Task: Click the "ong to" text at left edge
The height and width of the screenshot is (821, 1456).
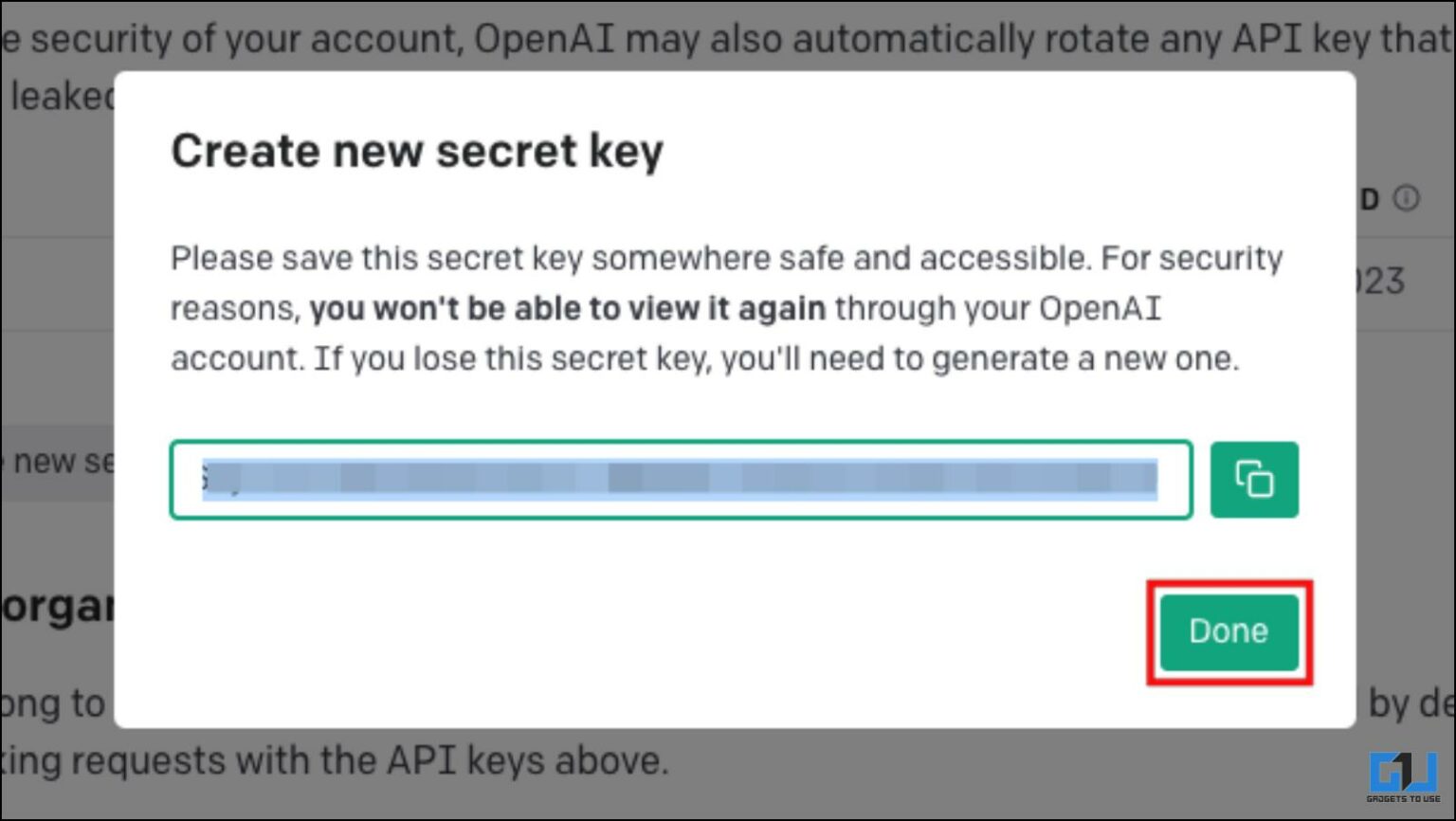Action: (53, 703)
